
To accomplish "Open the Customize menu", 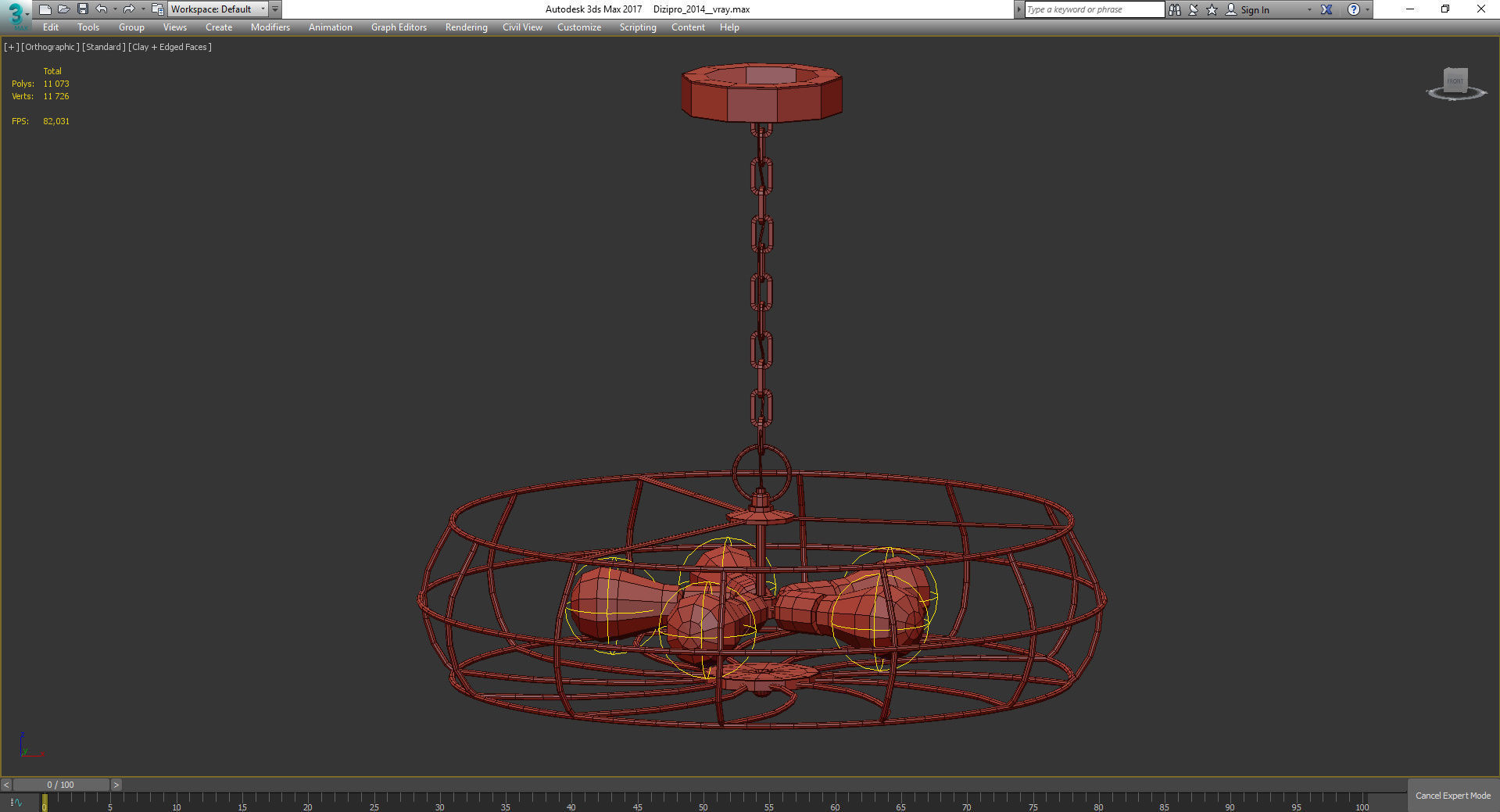I will click(579, 27).
